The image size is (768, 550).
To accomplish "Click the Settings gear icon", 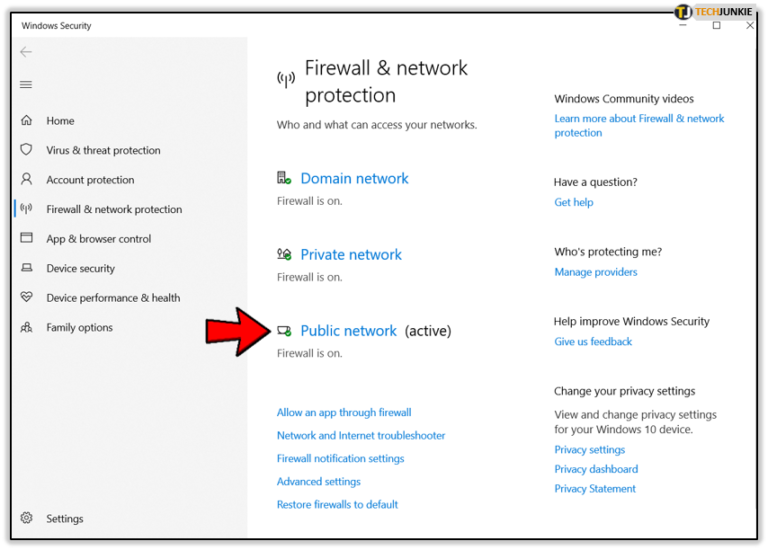I will click(x=27, y=518).
